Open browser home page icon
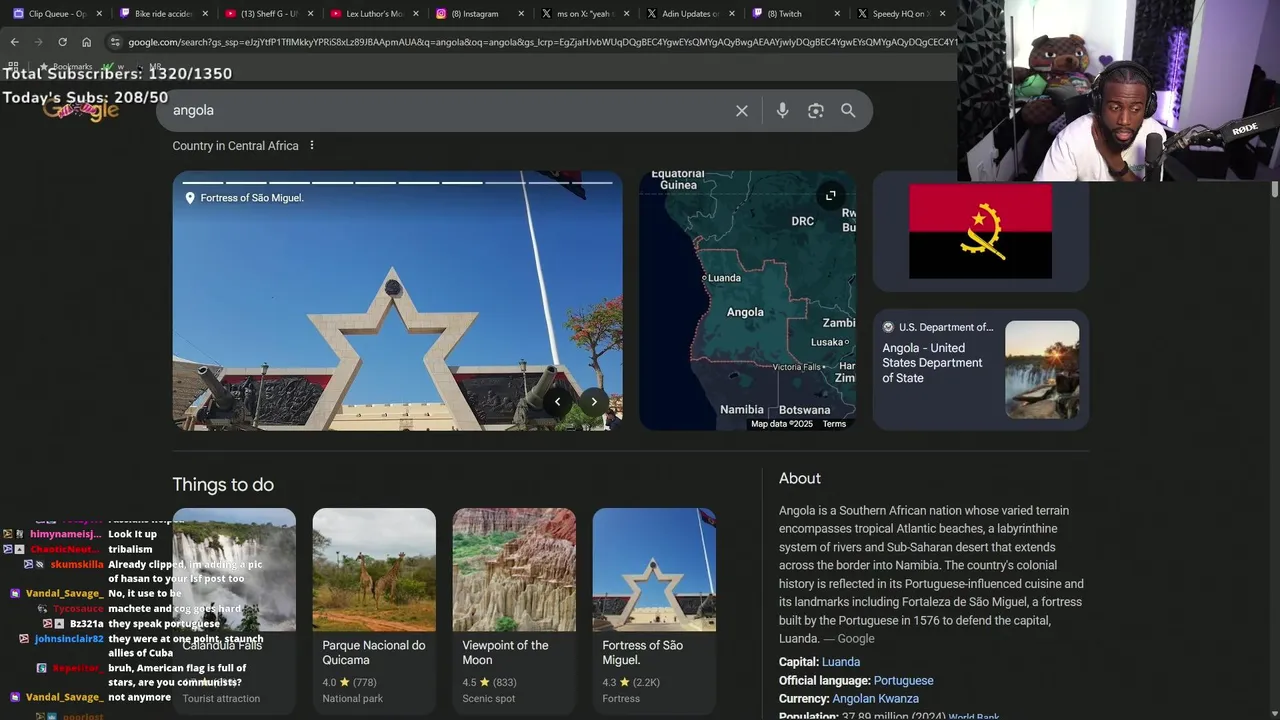Screen dimensions: 1280x720 tap(87, 42)
